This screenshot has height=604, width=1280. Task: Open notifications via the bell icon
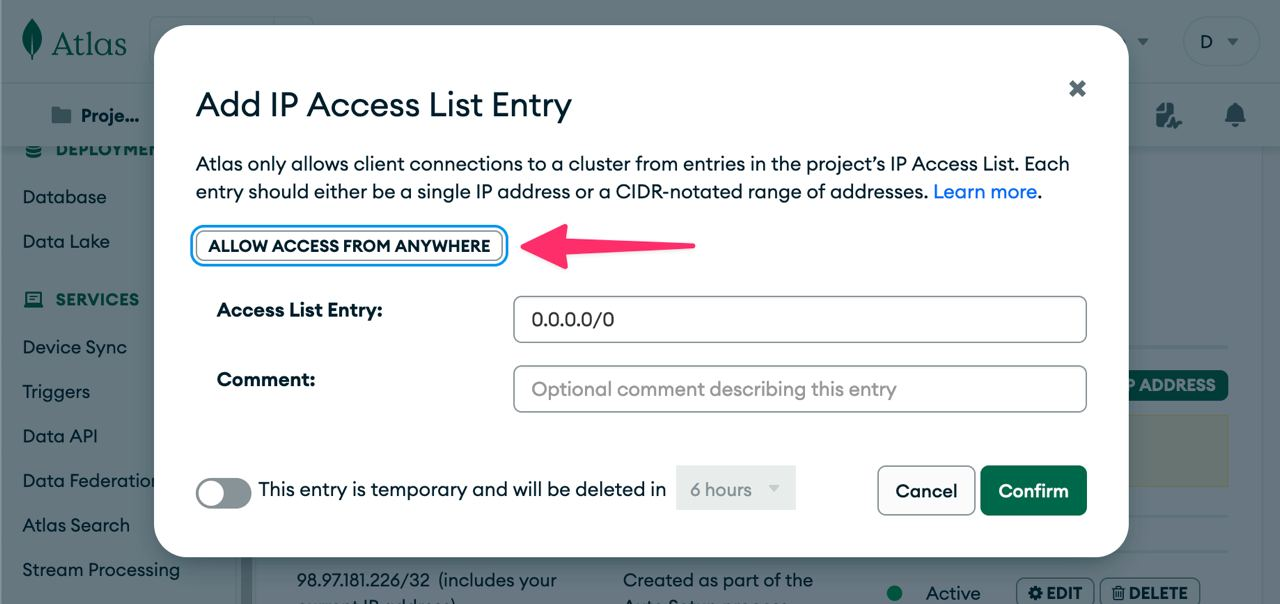pyautogui.click(x=1234, y=114)
